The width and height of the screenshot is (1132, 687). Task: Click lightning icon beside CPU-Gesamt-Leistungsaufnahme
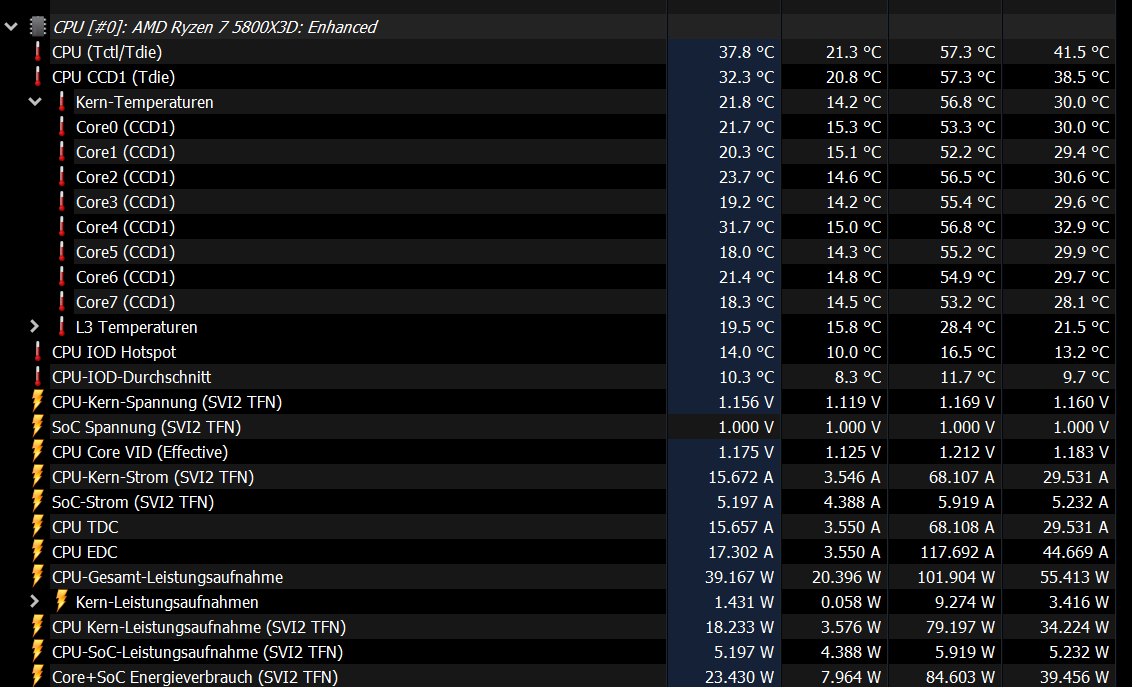[38, 577]
